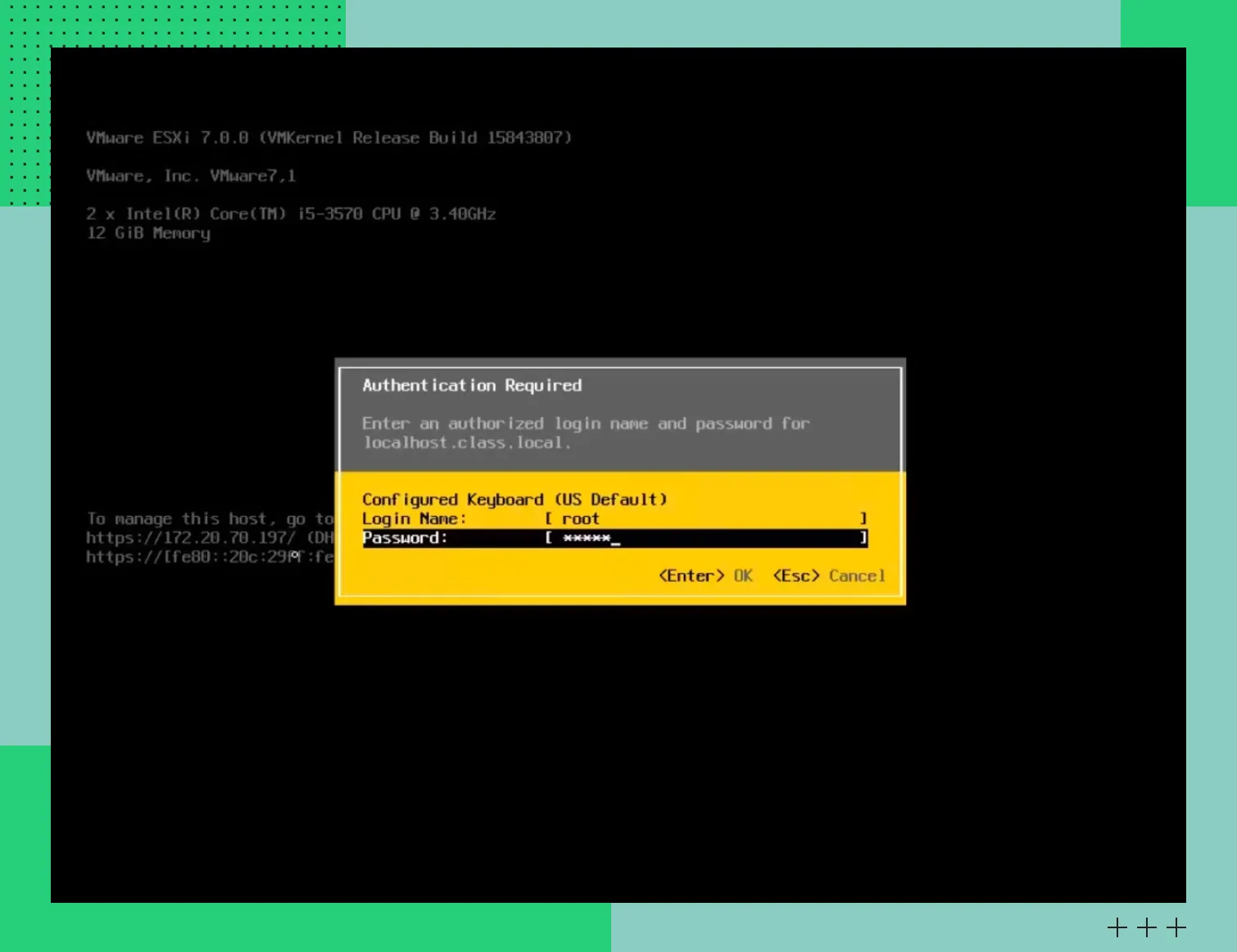The width and height of the screenshot is (1237, 952).
Task: Click the middle plus icon of three
Action: click(x=1147, y=927)
